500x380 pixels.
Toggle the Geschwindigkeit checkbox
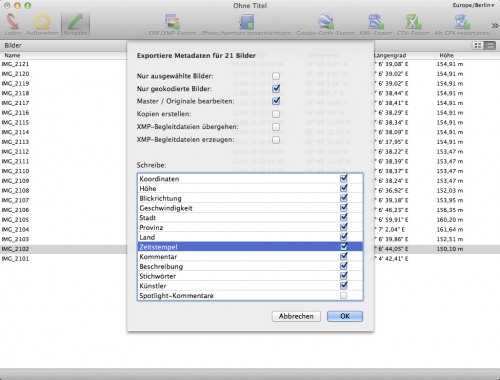(344, 208)
